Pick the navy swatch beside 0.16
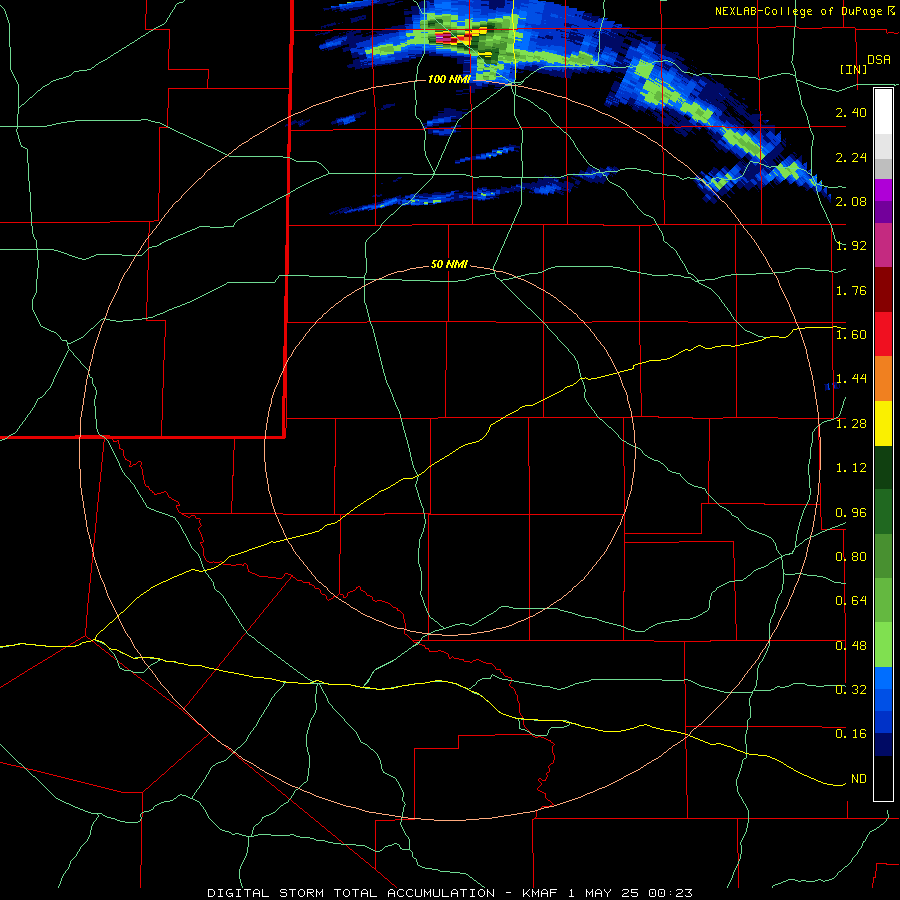 (x=883, y=745)
